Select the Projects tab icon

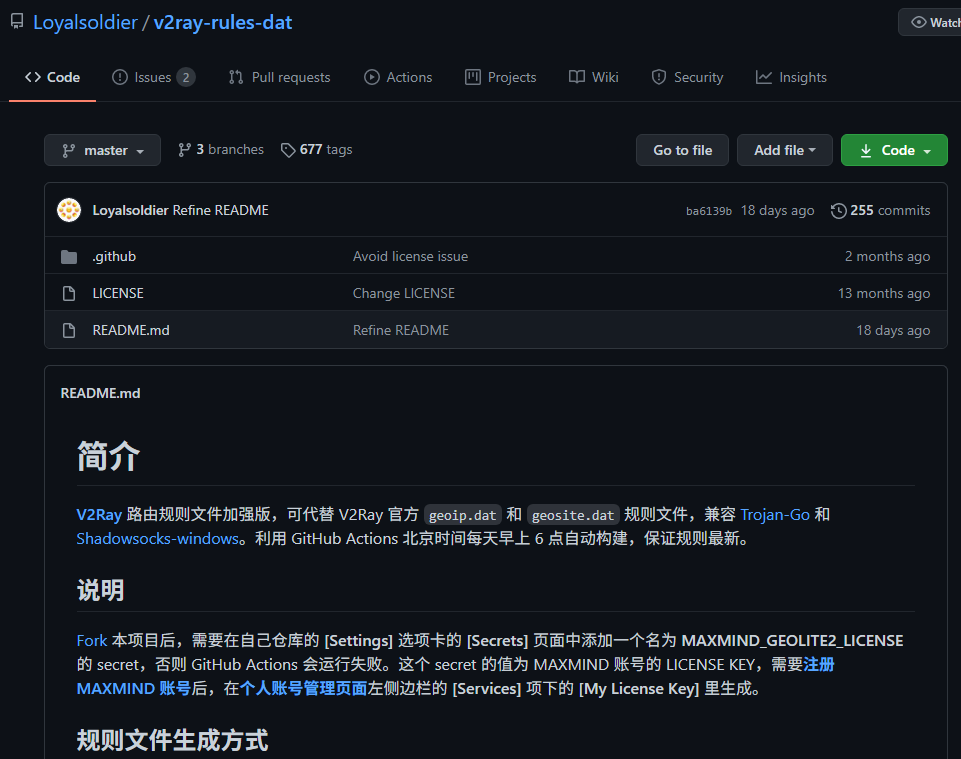tap(473, 77)
